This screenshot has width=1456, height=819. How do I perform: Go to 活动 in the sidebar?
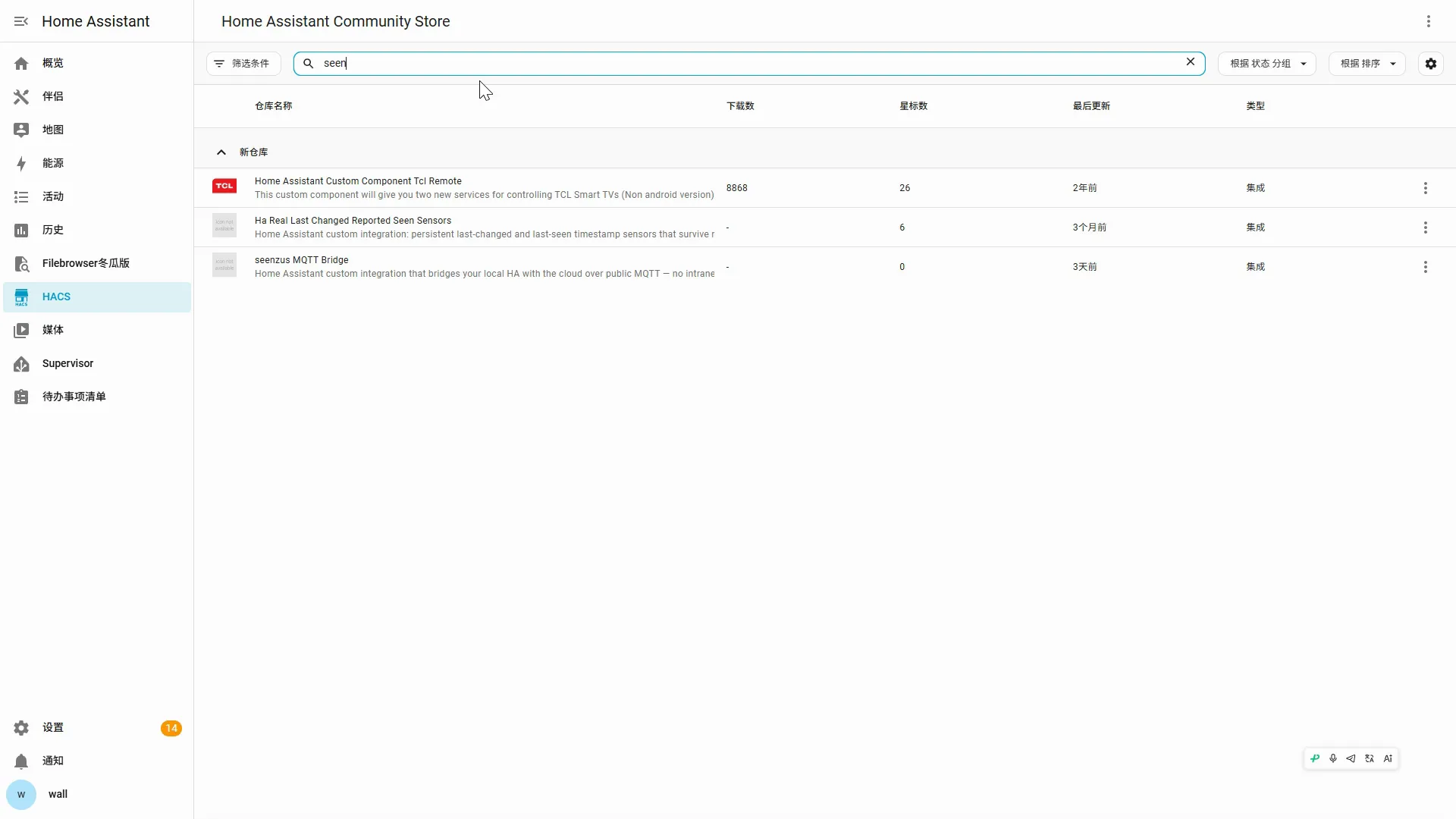[97, 197]
